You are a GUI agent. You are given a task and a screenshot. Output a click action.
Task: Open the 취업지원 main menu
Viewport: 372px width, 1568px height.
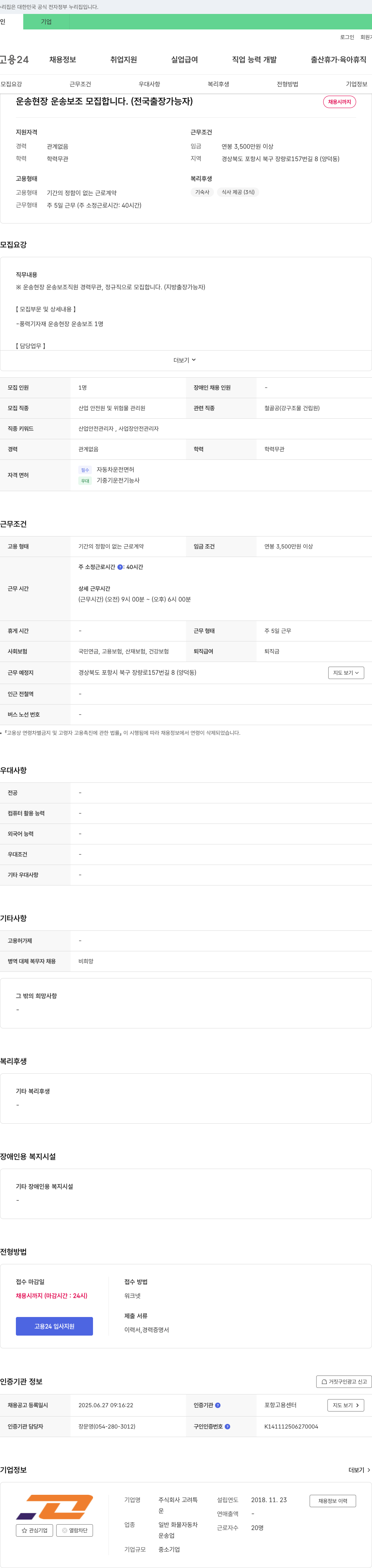[124, 60]
